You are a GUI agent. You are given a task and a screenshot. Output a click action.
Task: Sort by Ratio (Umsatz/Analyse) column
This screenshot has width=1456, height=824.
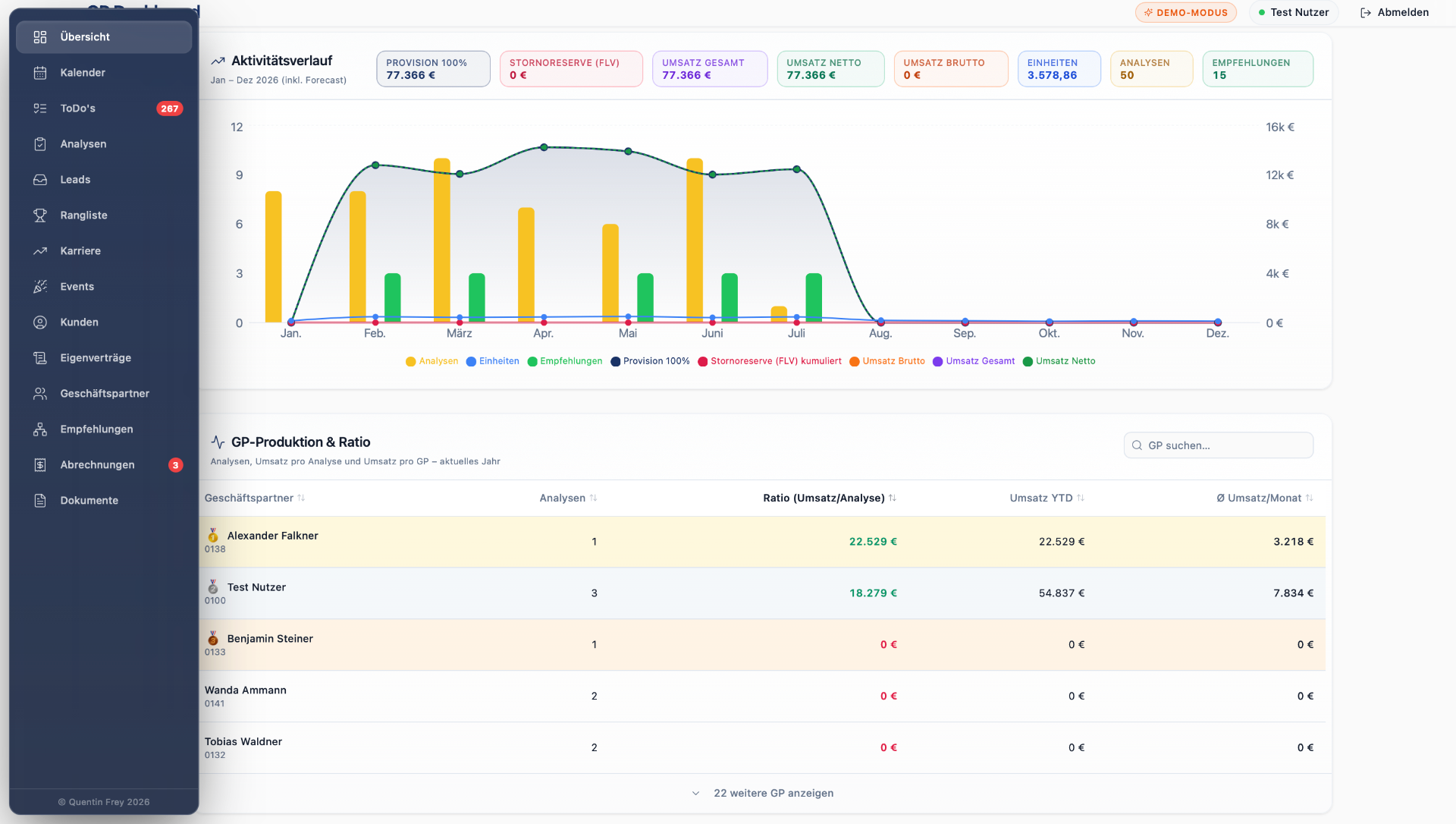830,498
